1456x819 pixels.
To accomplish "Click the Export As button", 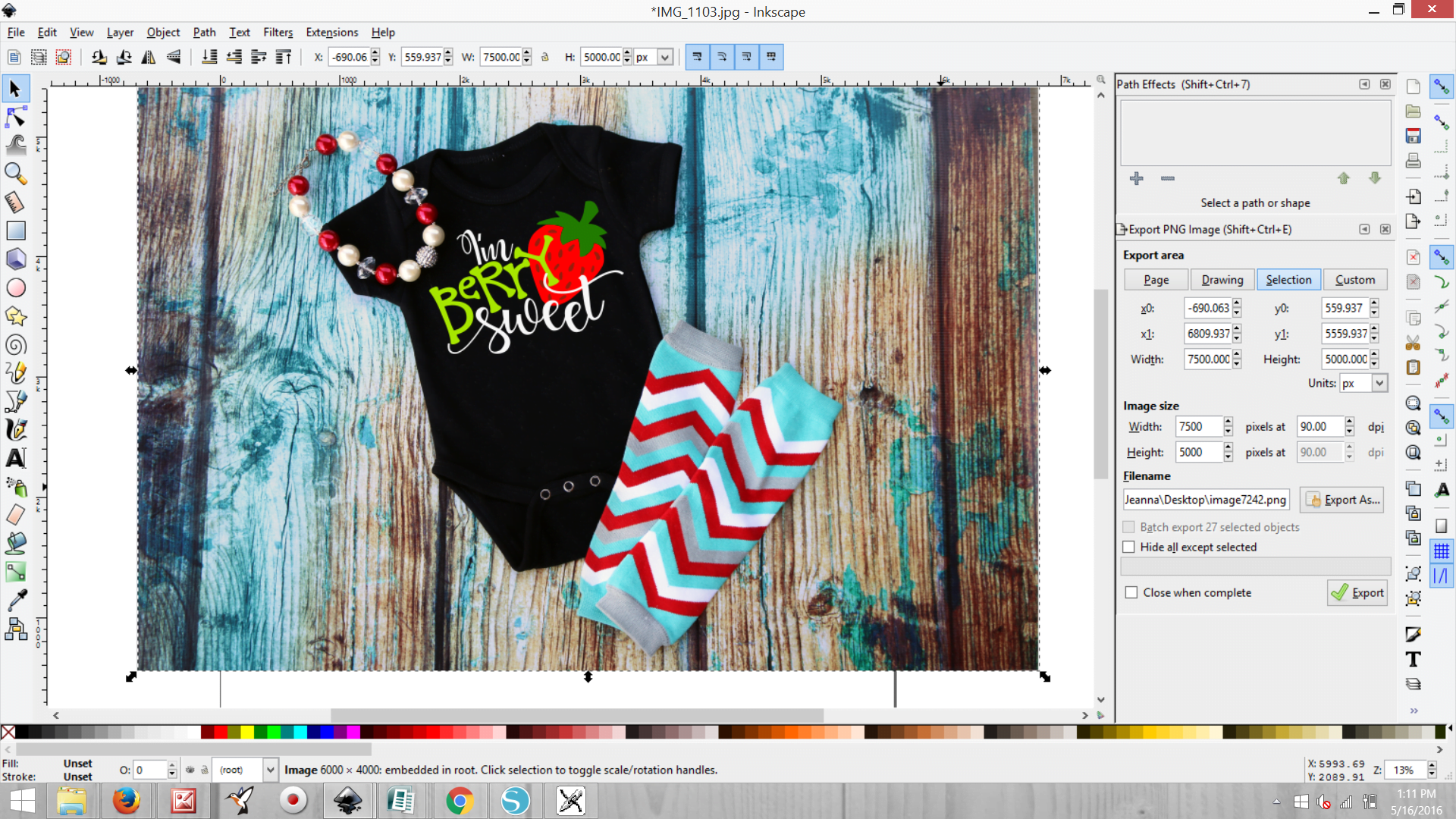I will click(1341, 500).
